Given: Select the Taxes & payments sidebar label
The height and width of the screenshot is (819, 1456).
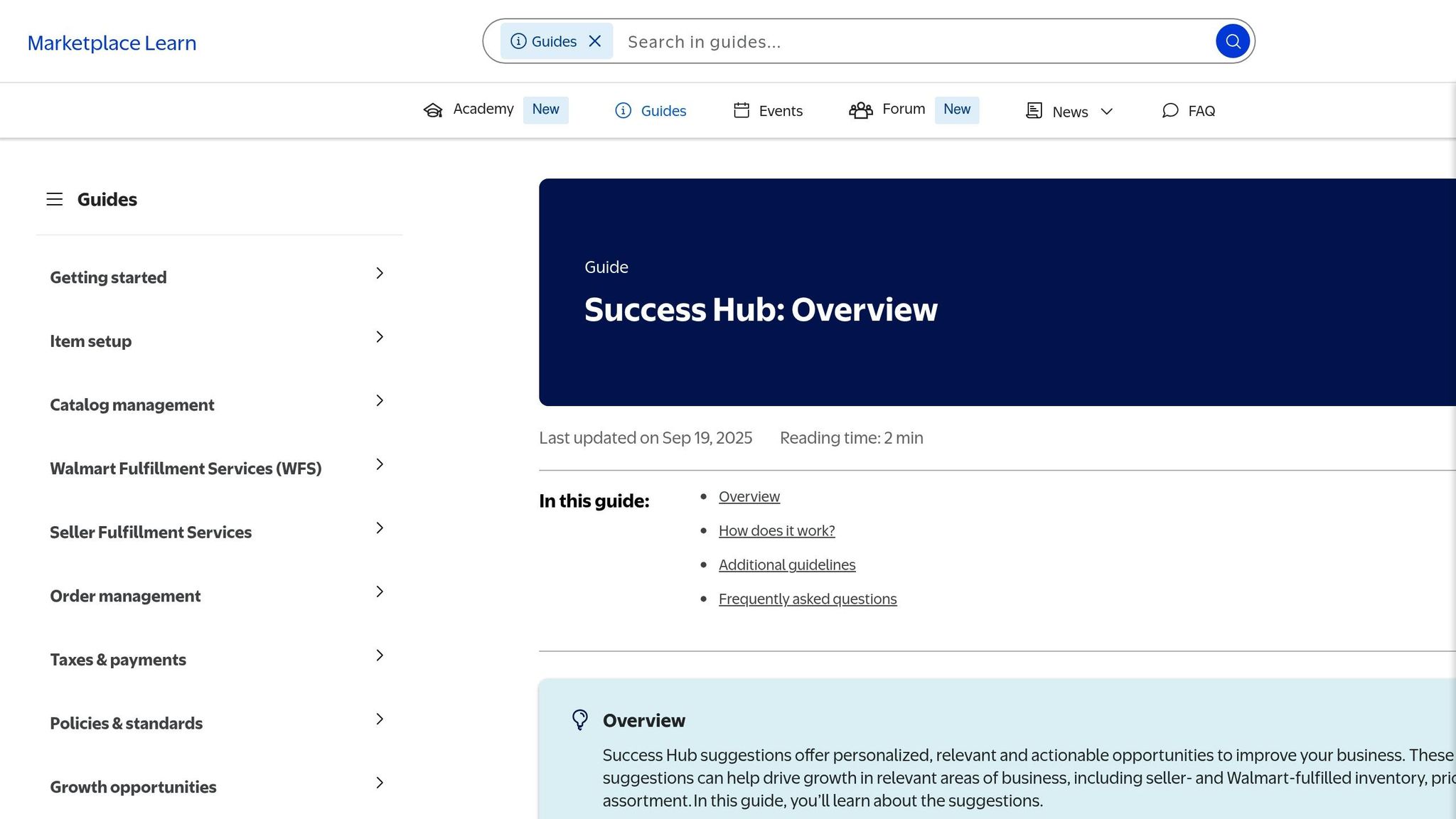Looking at the screenshot, I should coord(118,660).
